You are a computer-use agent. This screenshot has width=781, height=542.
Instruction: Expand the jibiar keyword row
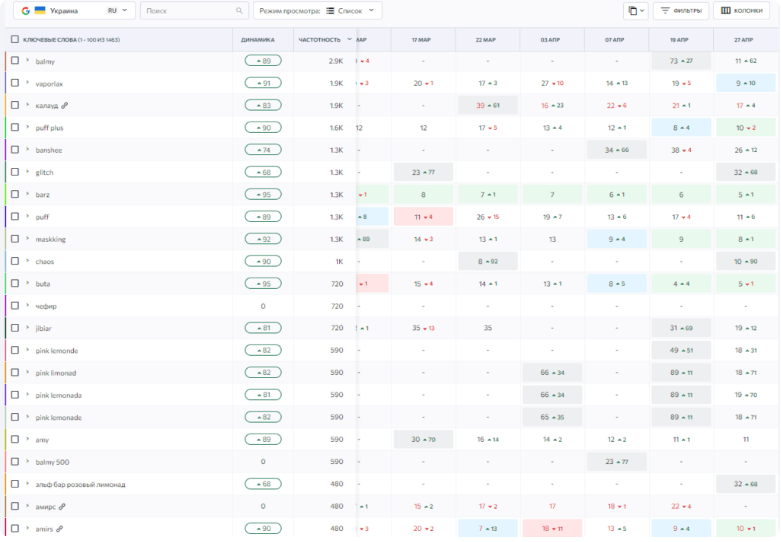(27, 328)
